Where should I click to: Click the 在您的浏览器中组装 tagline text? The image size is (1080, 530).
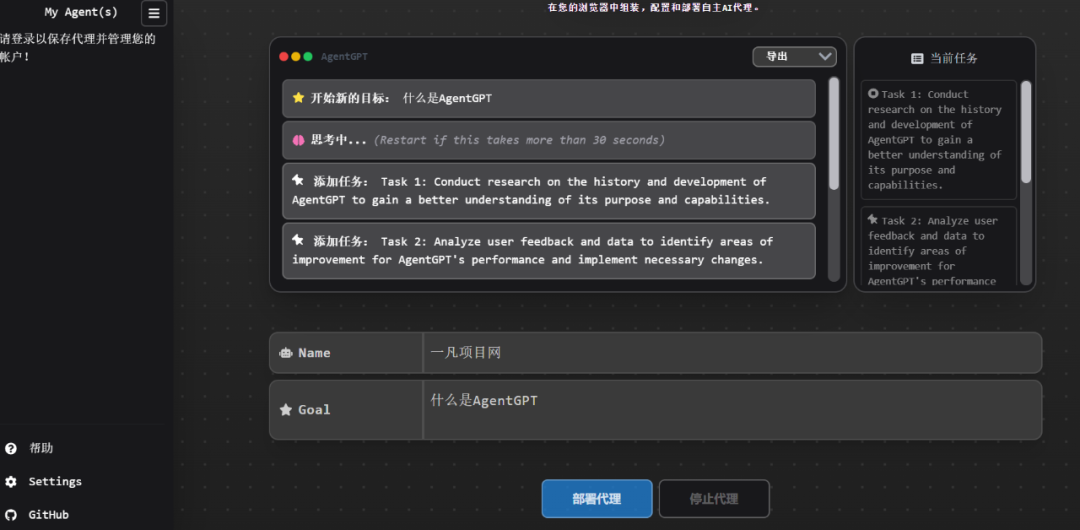click(x=653, y=8)
